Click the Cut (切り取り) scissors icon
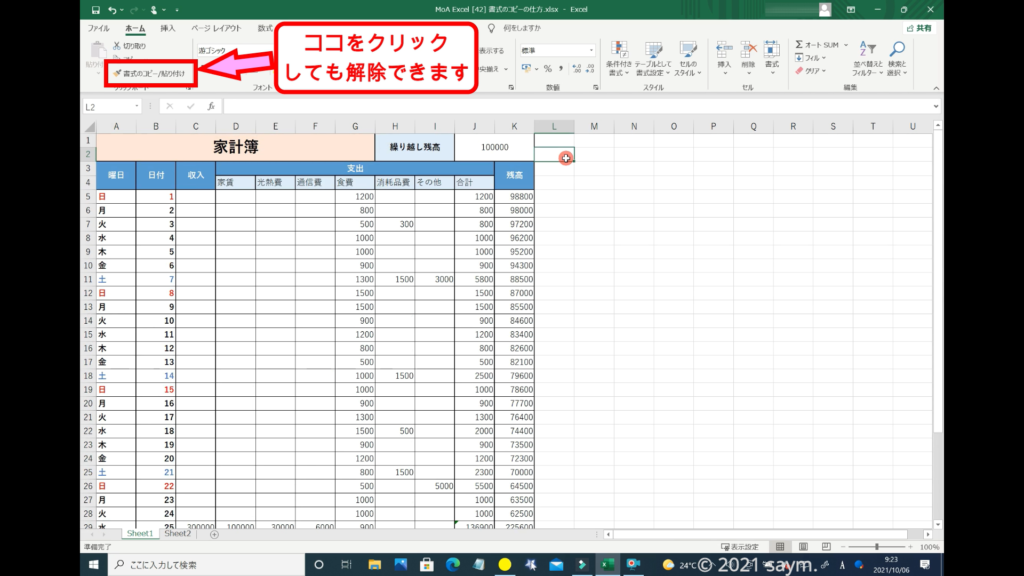 [116, 46]
